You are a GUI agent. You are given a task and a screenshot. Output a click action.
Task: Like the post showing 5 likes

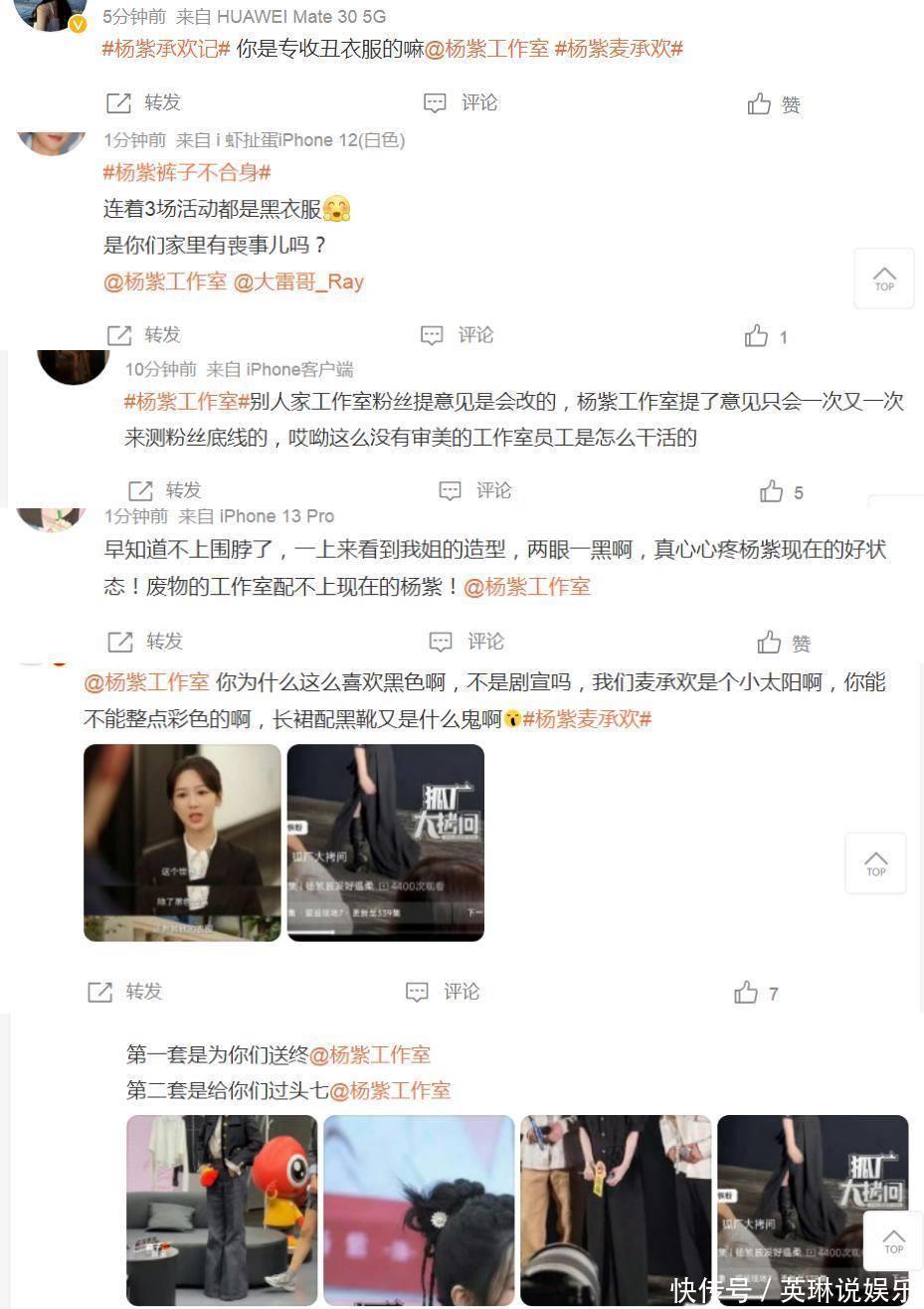(781, 491)
